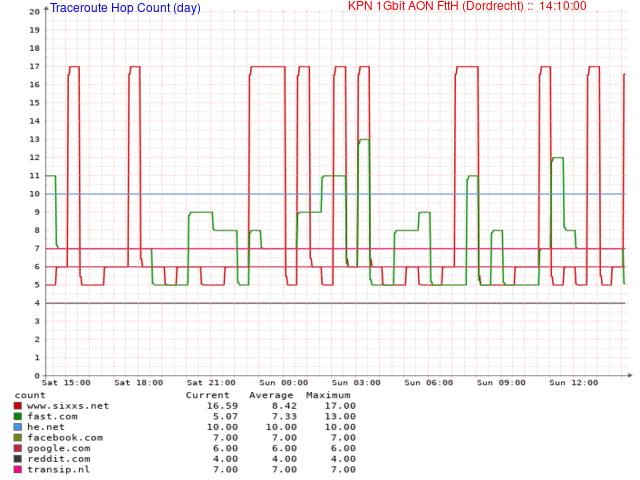Click the 'Sun 06:00' x-axis label

429,383
